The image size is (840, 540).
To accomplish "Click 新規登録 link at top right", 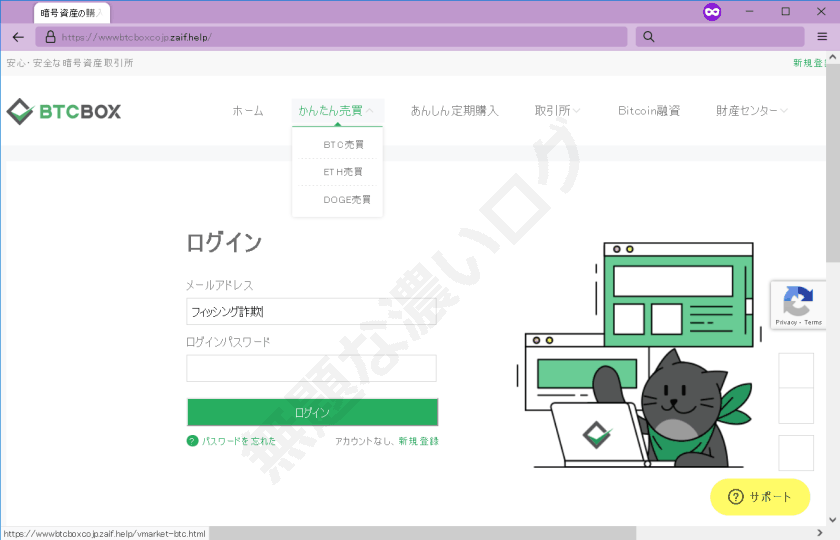I will point(809,63).
